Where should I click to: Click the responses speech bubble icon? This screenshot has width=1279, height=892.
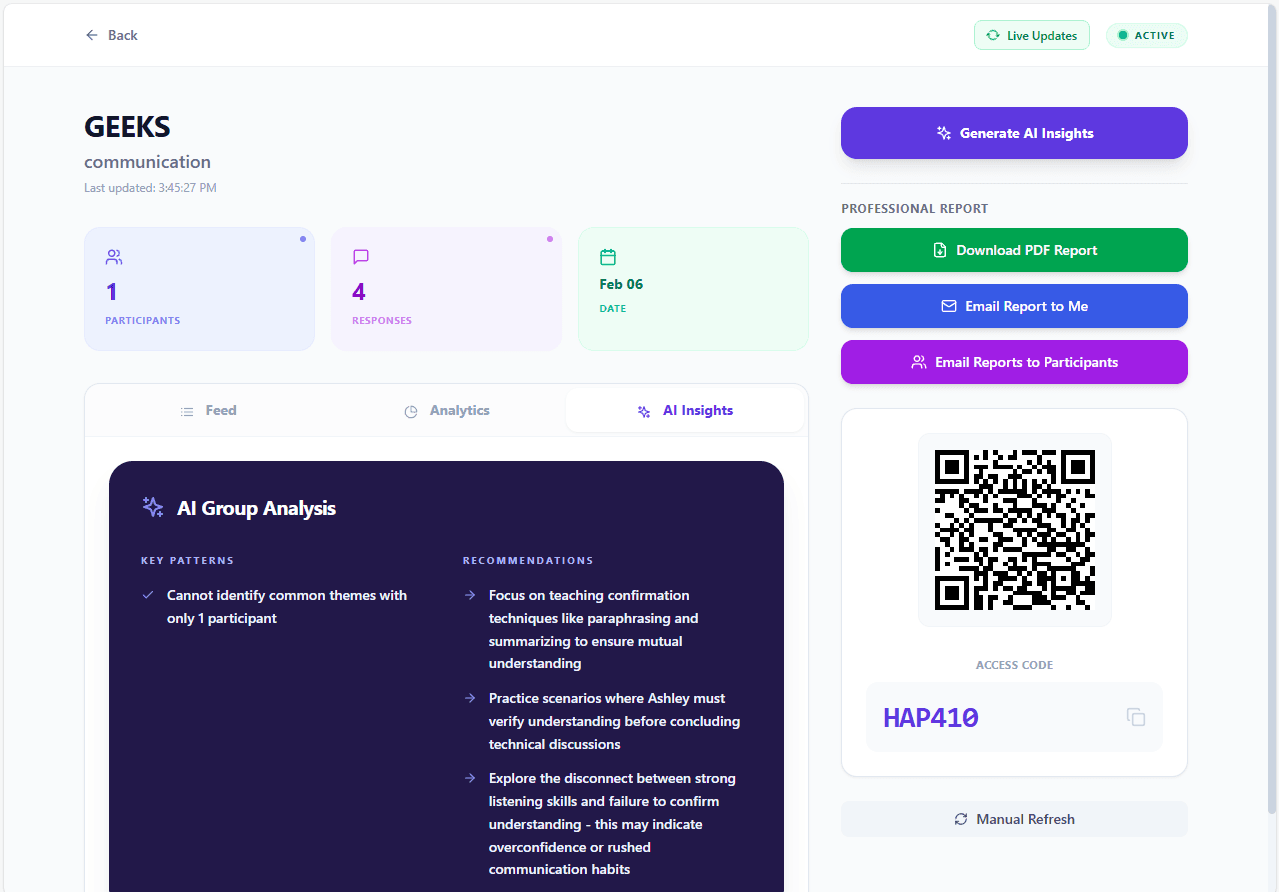(360, 256)
